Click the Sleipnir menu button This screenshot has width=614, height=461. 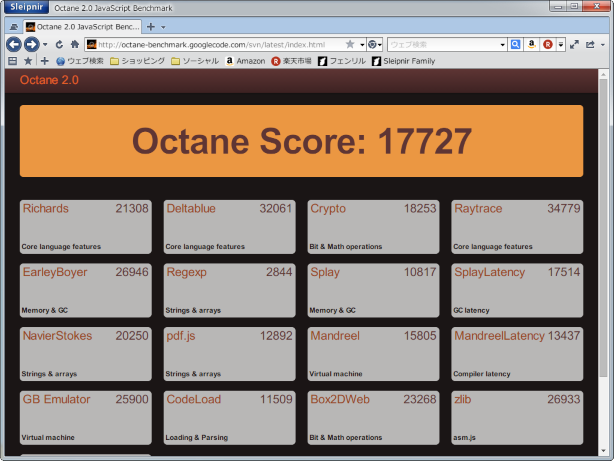(x=26, y=7)
